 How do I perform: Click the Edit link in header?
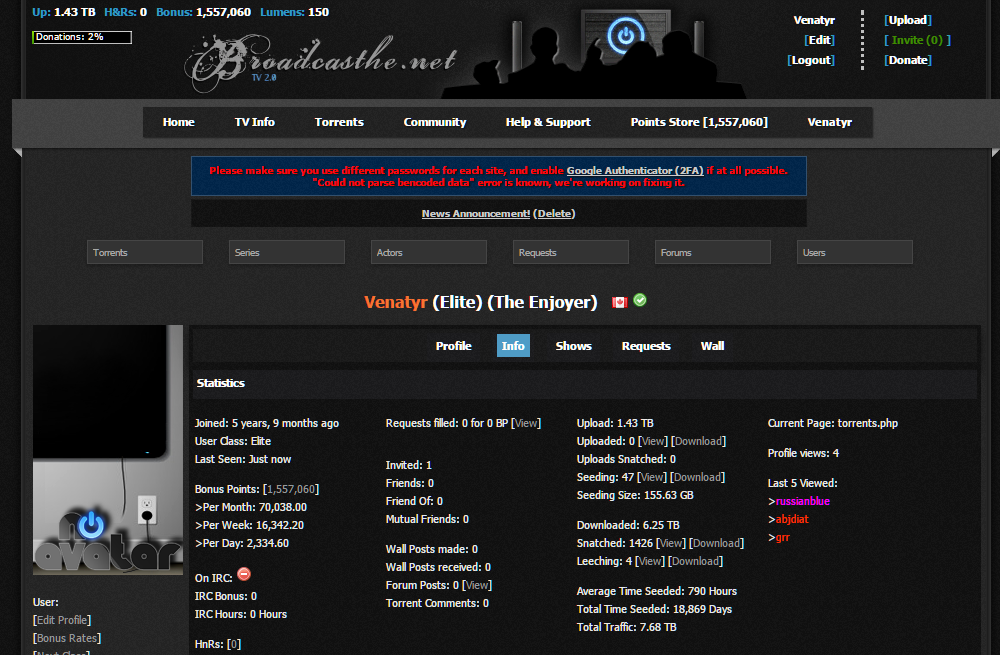click(820, 40)
